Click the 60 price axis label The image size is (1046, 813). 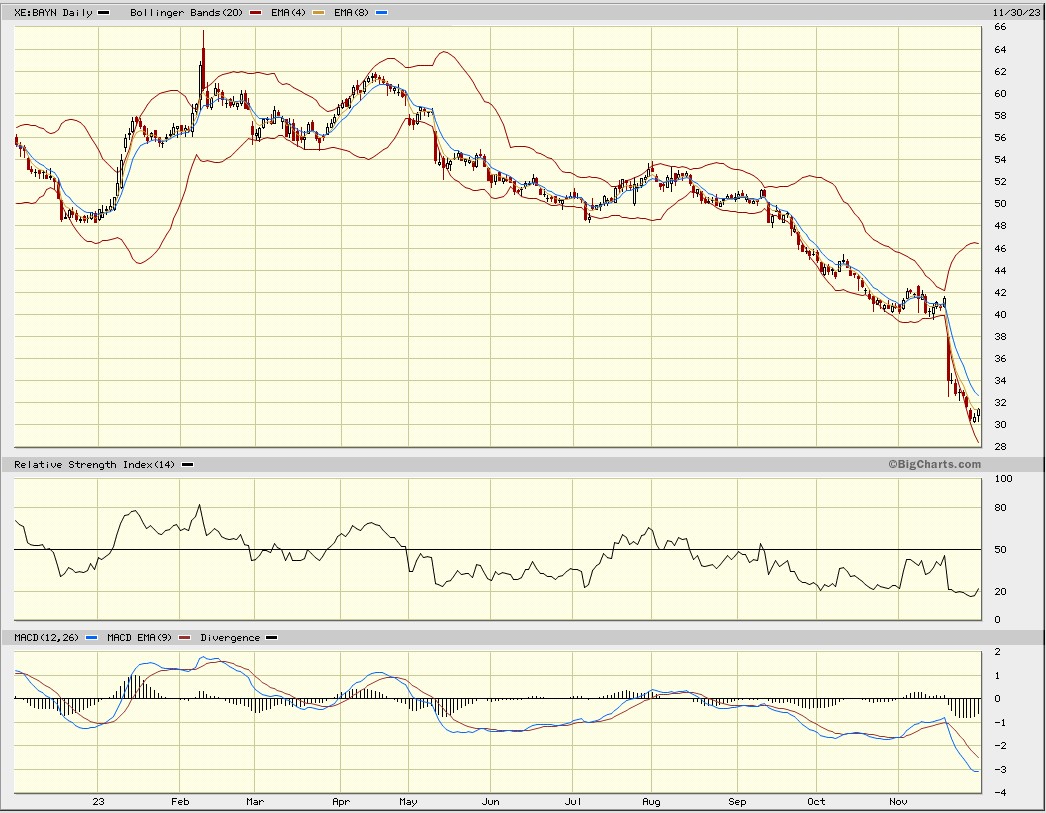click(x=1000, y=93)
